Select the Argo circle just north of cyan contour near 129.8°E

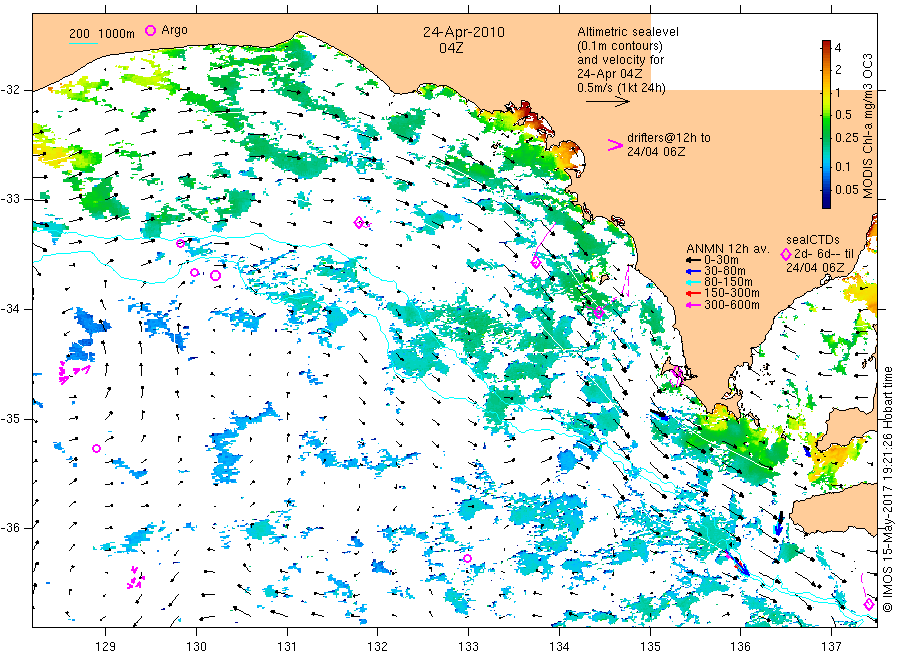180,243
